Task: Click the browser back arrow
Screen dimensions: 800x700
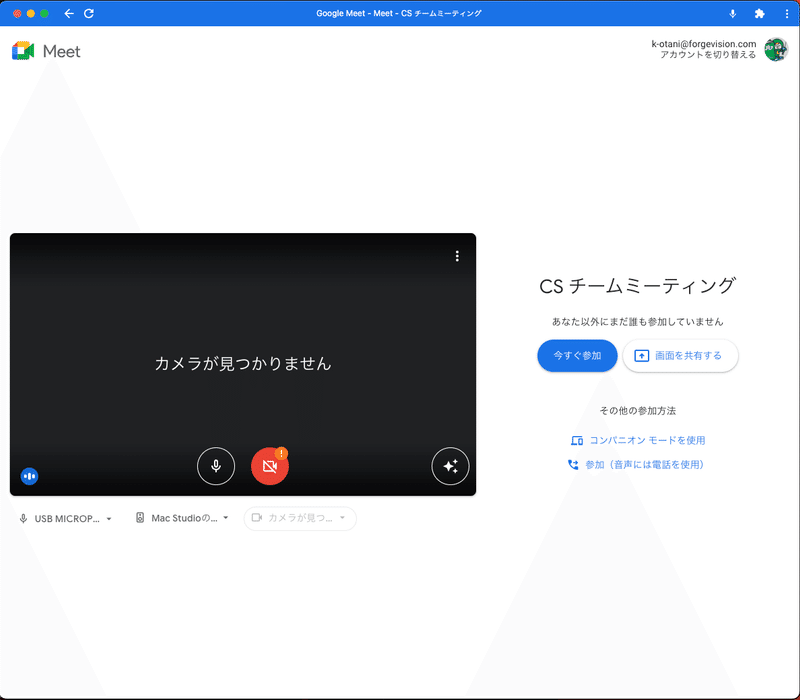Action: [69, 13]
